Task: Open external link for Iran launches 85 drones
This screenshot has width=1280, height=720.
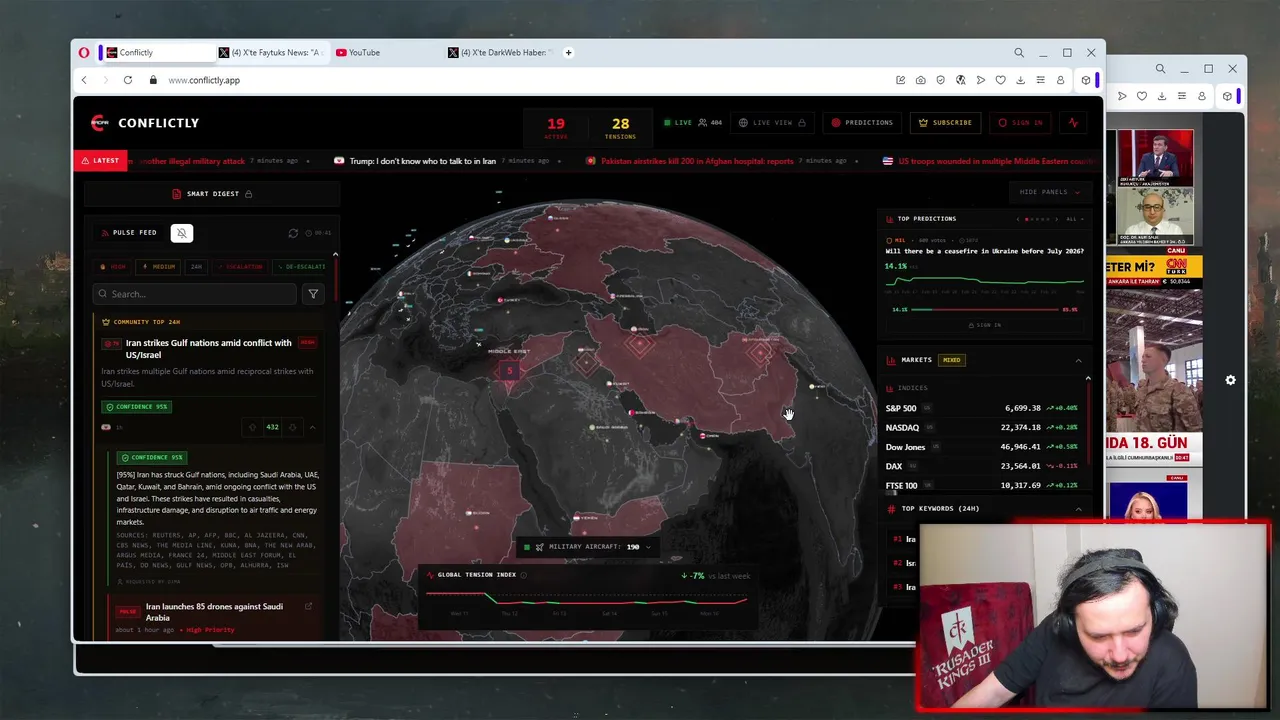Action: coord(308,606)
